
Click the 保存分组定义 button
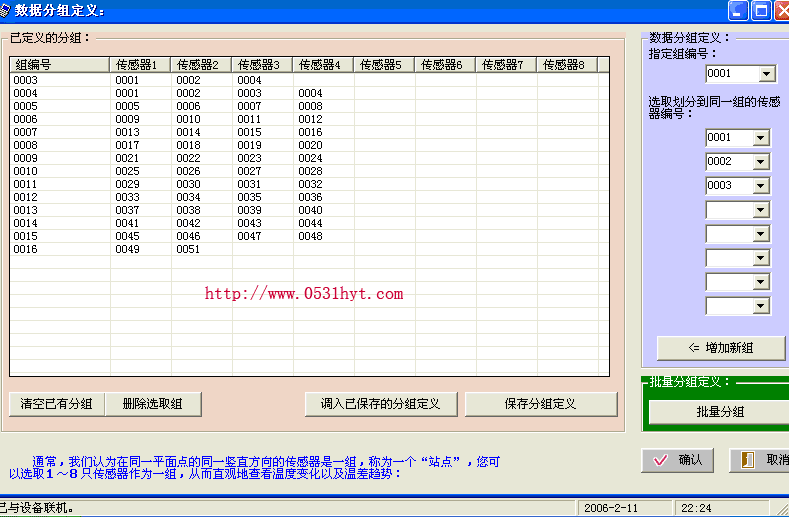coord(541,404)
